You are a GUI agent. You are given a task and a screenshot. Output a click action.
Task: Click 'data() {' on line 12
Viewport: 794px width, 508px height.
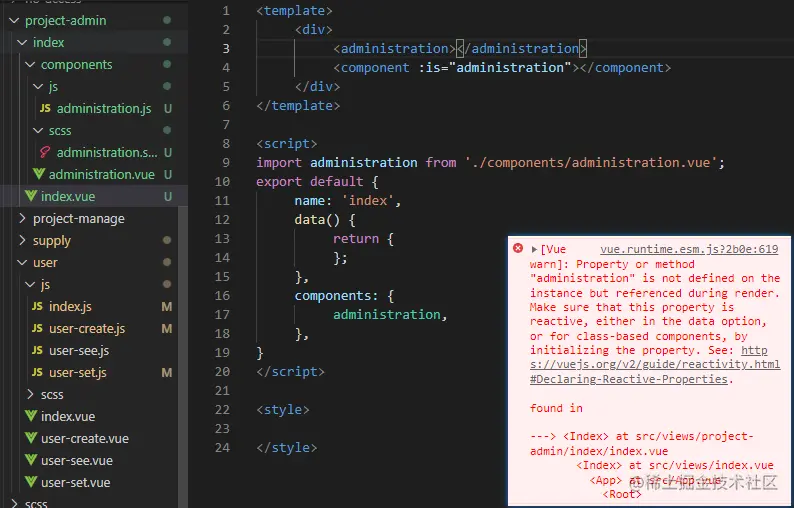click(325, 219)
